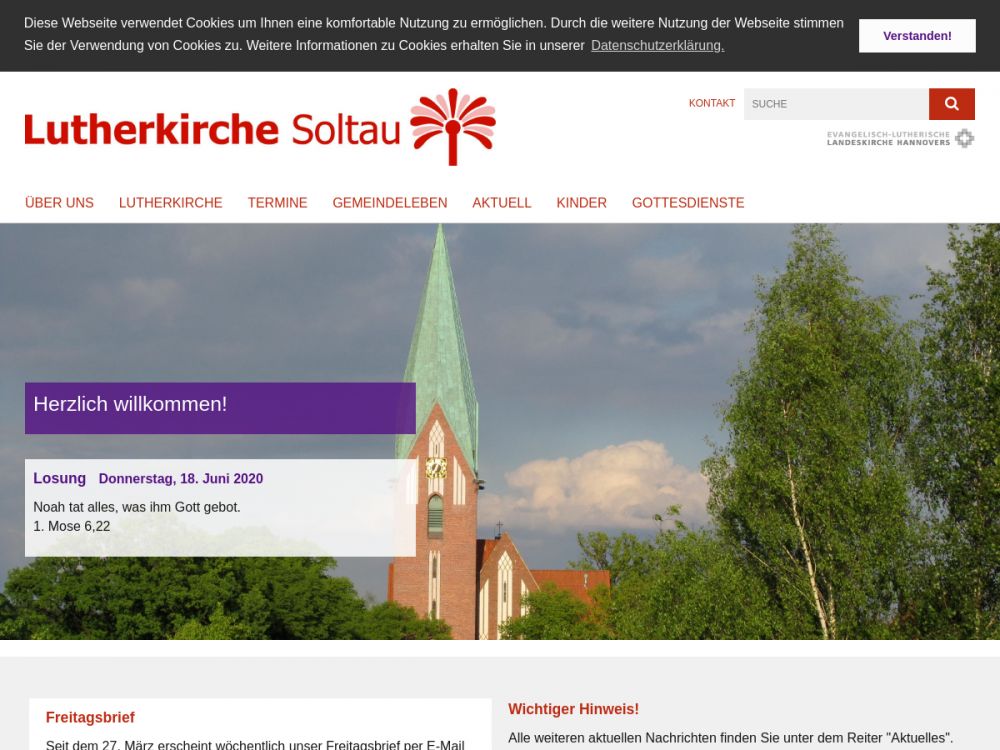Dismiss cookie notice with Verstanden button

point(916,36)
